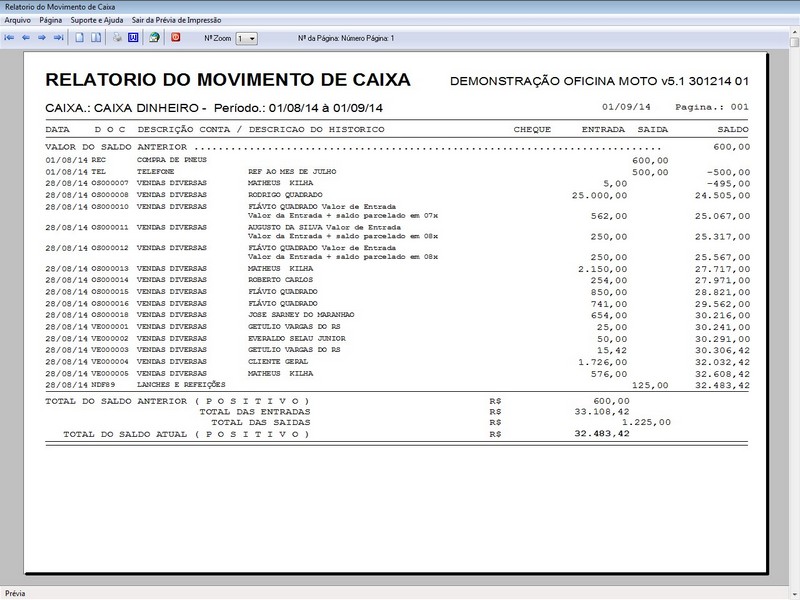Advance to the next page
Screen dimensions: 800x600
[x=43, y=38]
